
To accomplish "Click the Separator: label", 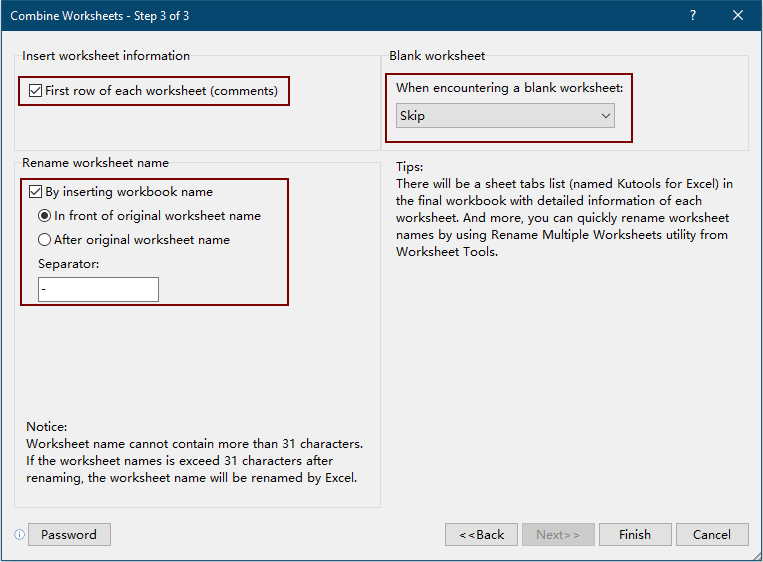I will coord(69,264).
